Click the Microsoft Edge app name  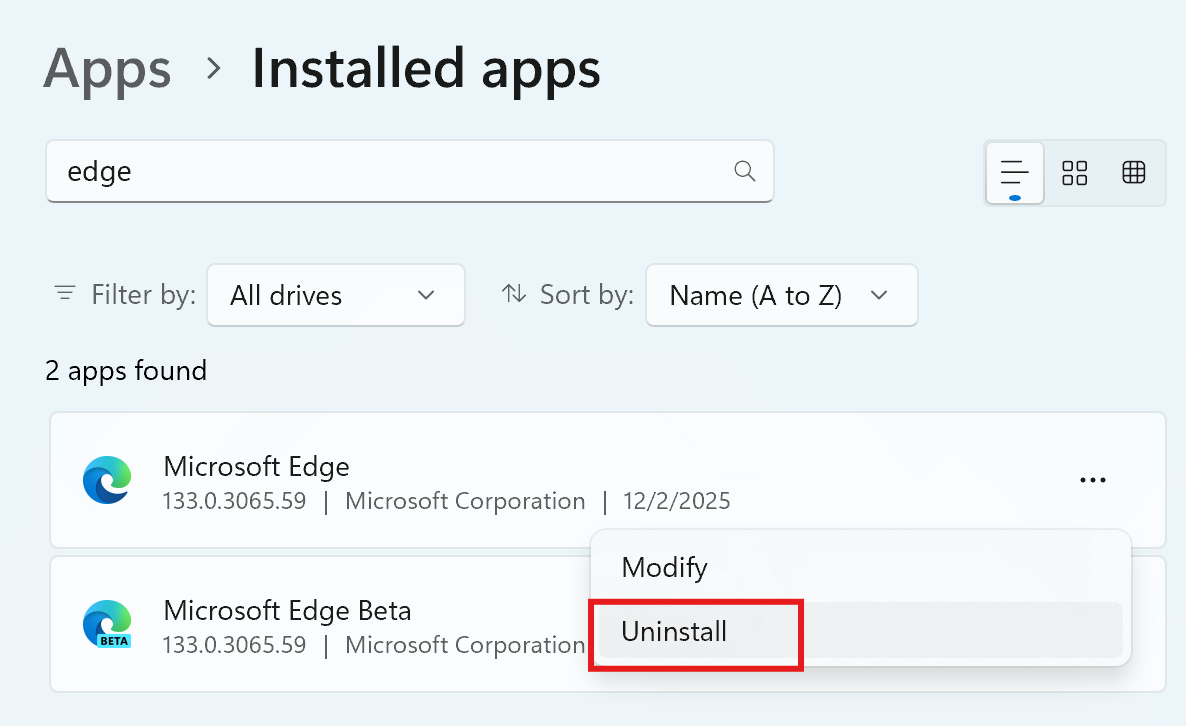click(x=256, y=466)
